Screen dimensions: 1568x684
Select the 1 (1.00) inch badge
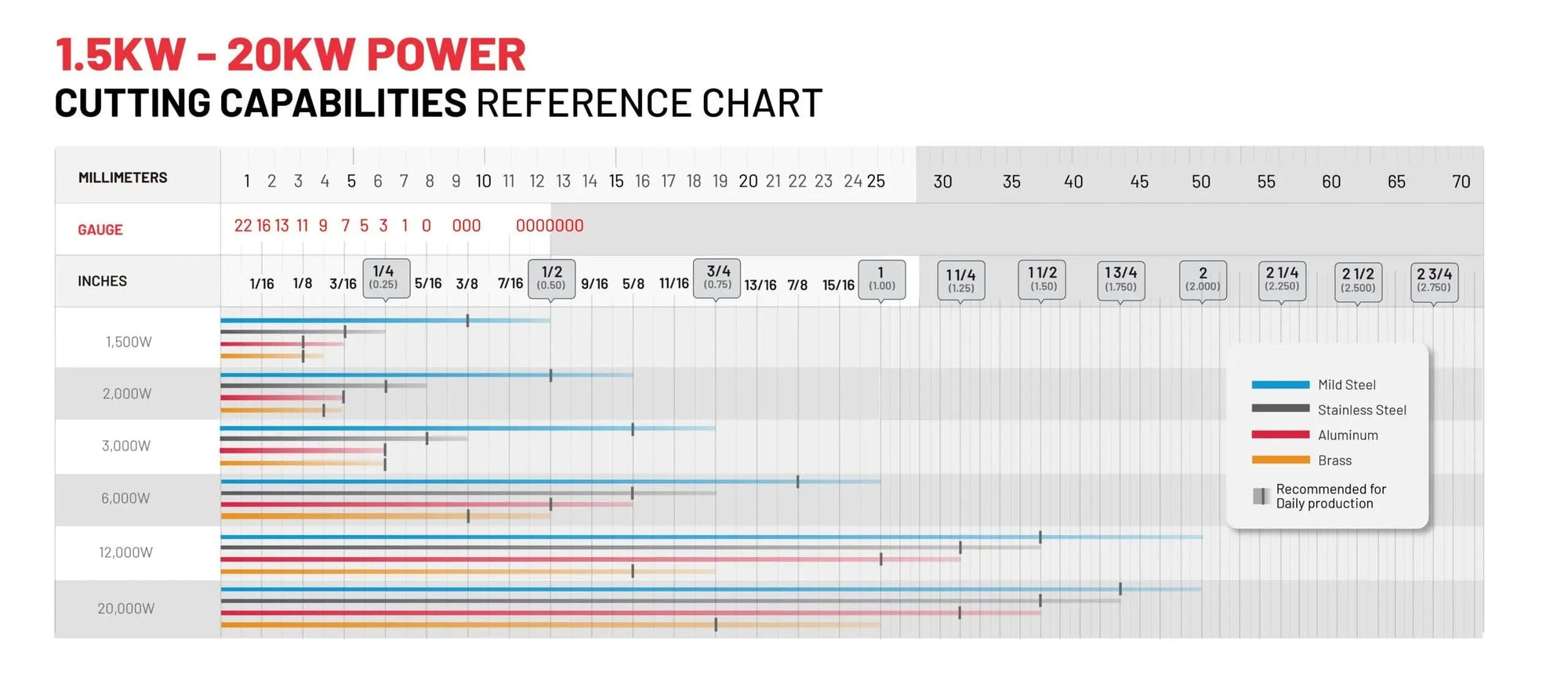pos(881,279)
